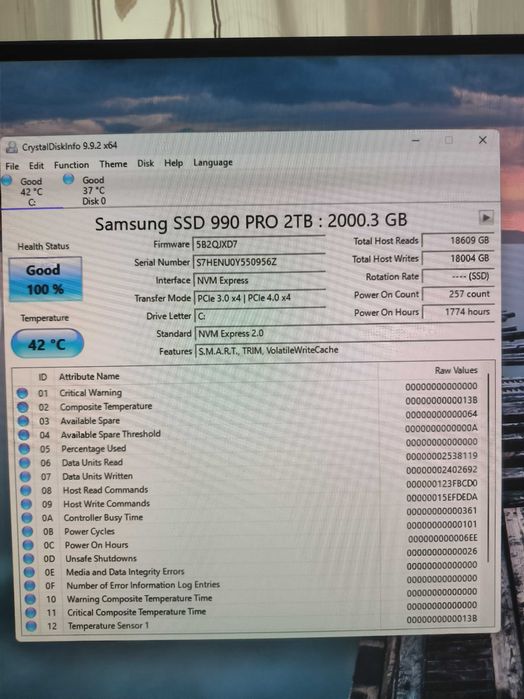Select the Data Units Written attribute name
The height and width of the screenshot is (699, 524).
(x=97, y=476)
